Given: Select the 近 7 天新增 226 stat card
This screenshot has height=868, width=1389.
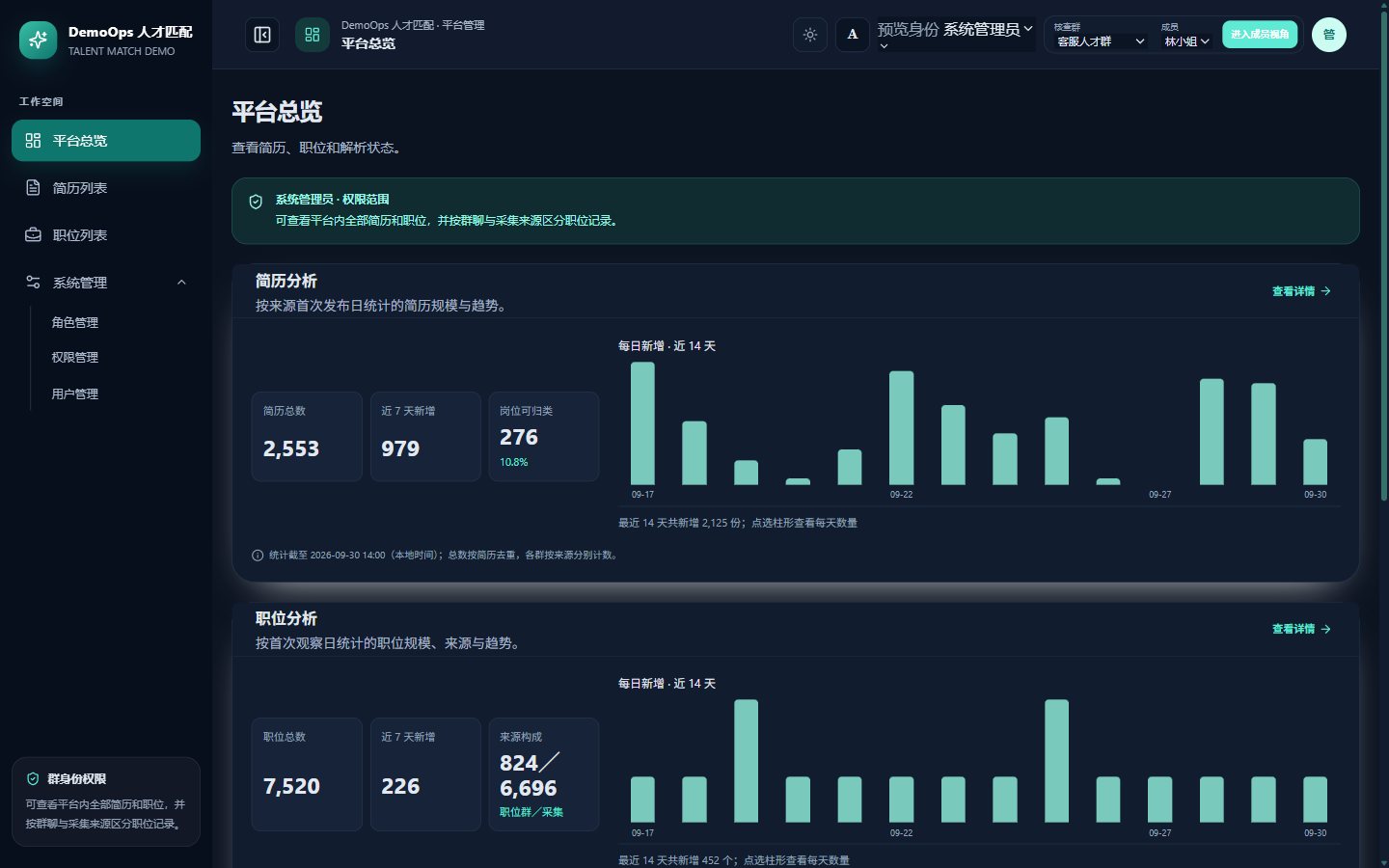Looking at the screenshot, I should (425, 774).
